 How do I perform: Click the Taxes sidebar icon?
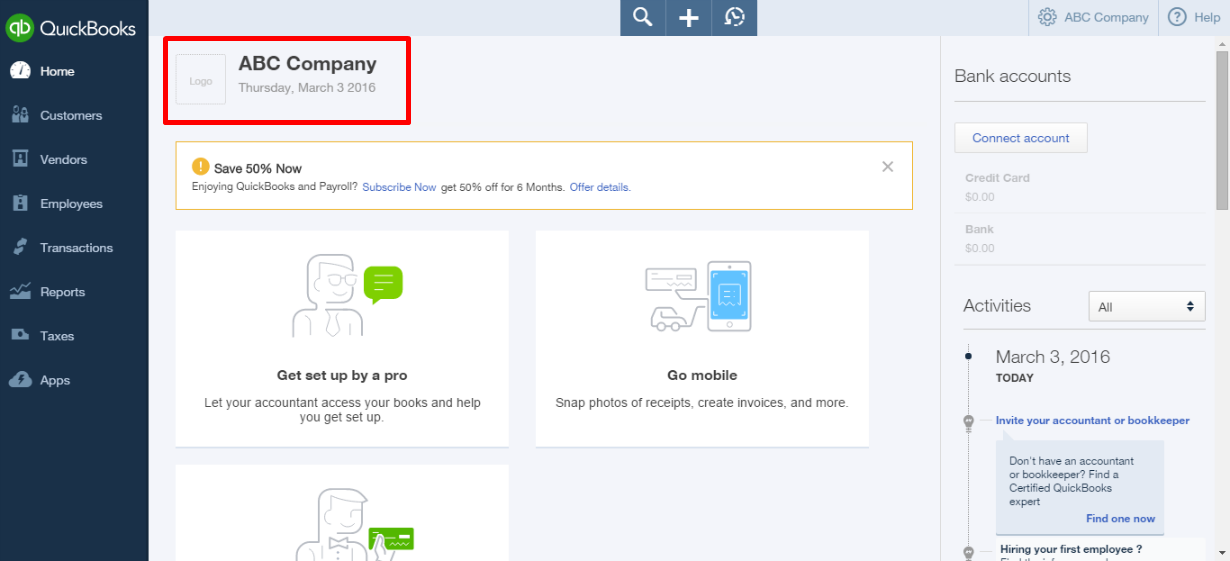(20, 336)
